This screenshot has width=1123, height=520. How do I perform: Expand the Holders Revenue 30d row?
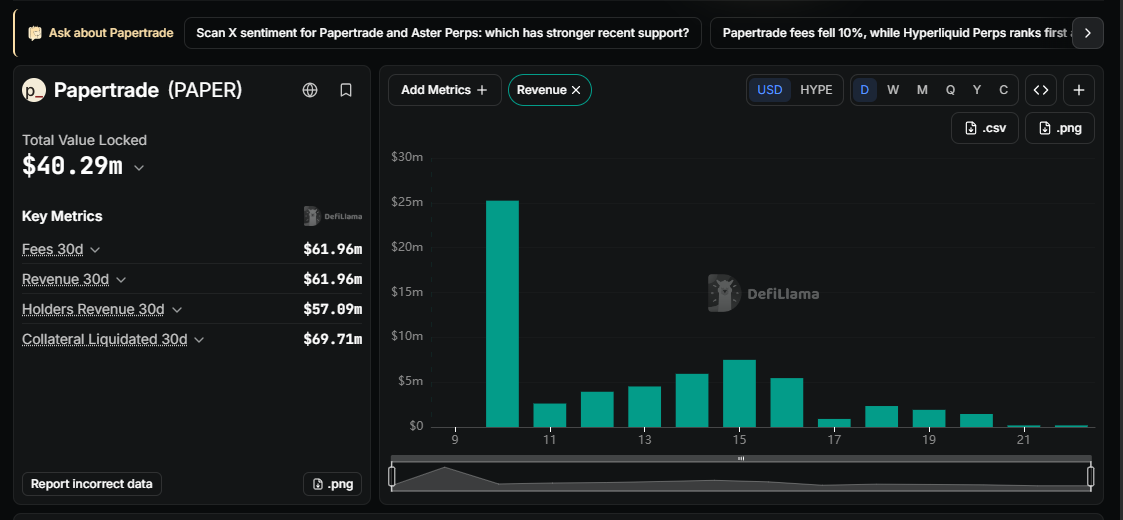(177, 309)
